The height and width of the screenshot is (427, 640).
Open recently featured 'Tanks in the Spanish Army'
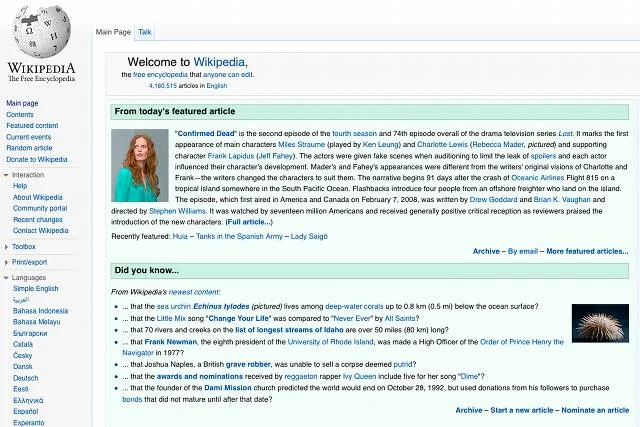(239, 236)
